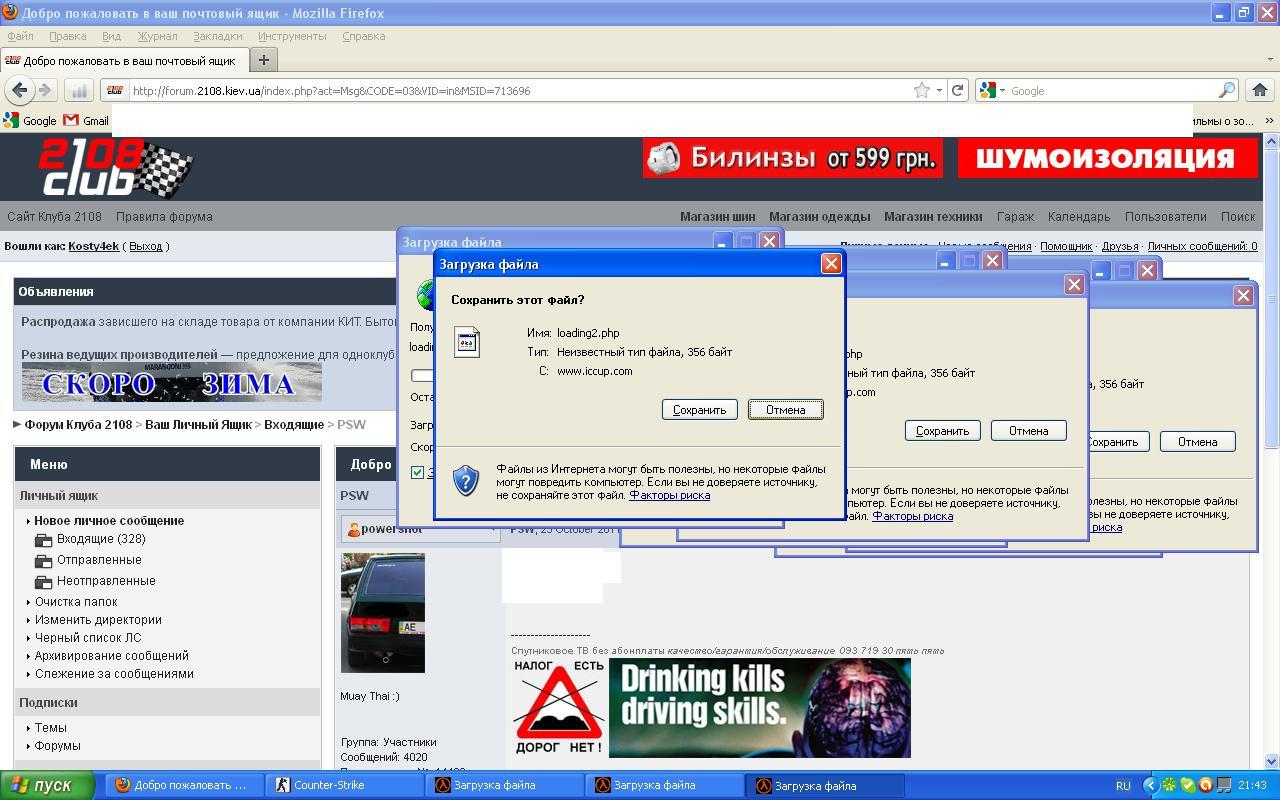Image resolution: width=1280 pixels, height=800 pixels.
Task: Click Отмена in the rightmost dialog
Action: point(1197,441)
